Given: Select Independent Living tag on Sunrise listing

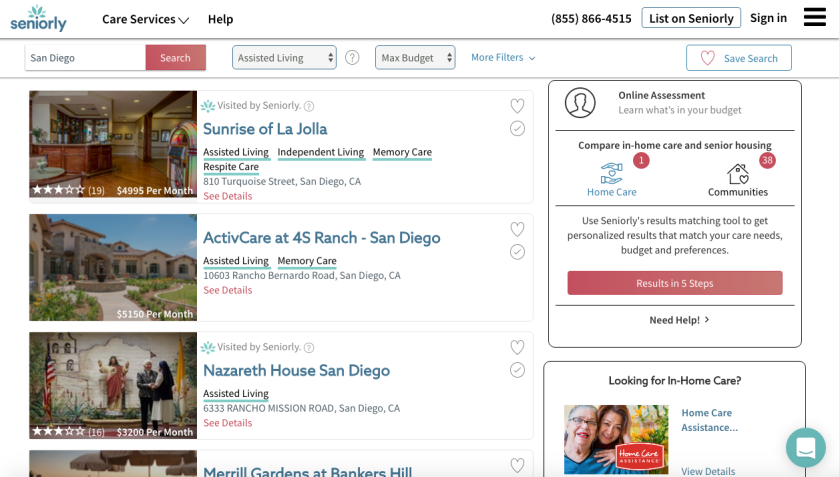Looking at the screenshot, I should [321, 153].
